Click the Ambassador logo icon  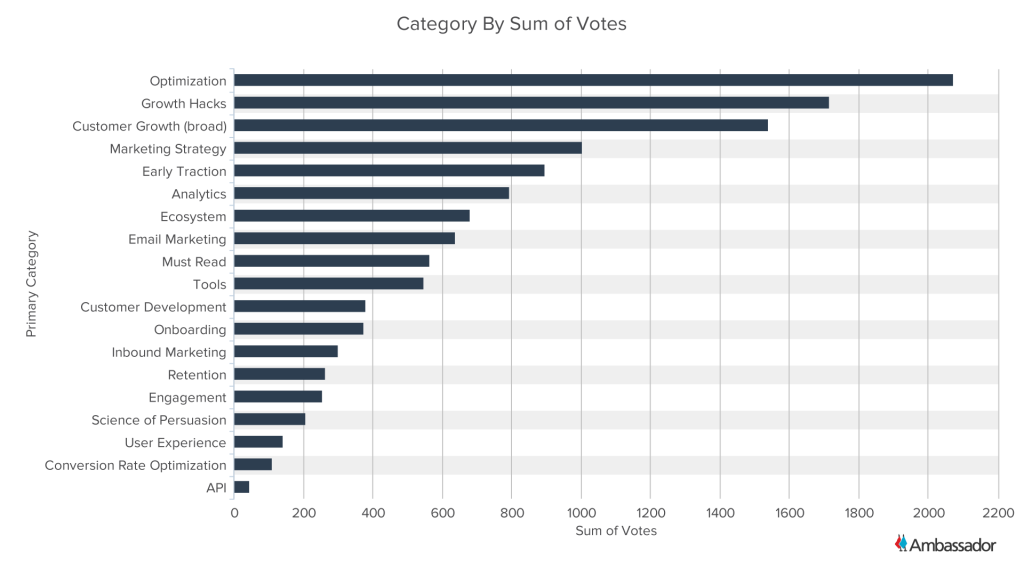[x=900, y=543]
